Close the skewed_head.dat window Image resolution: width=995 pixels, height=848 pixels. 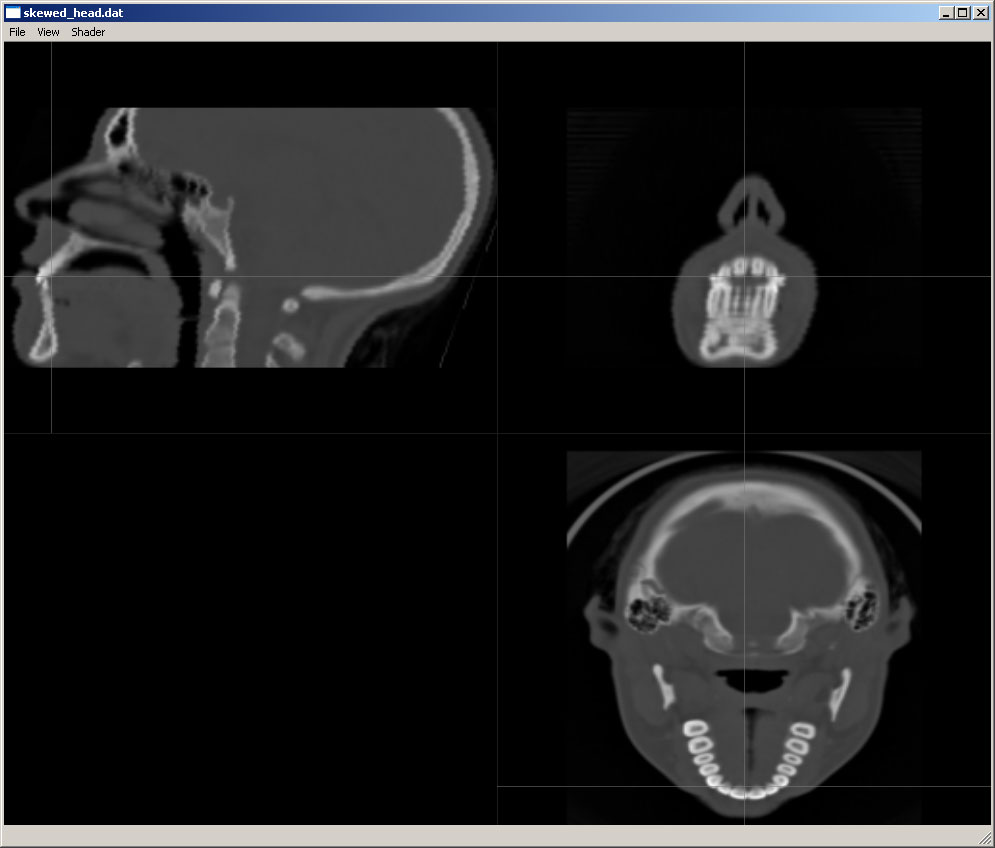coord(980,13)
